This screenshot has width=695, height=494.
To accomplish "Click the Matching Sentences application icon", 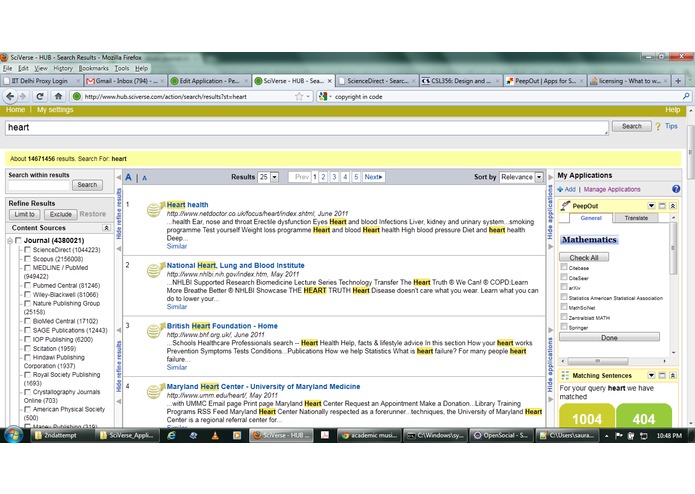I will pyautogui.click(x=565, y=375).
